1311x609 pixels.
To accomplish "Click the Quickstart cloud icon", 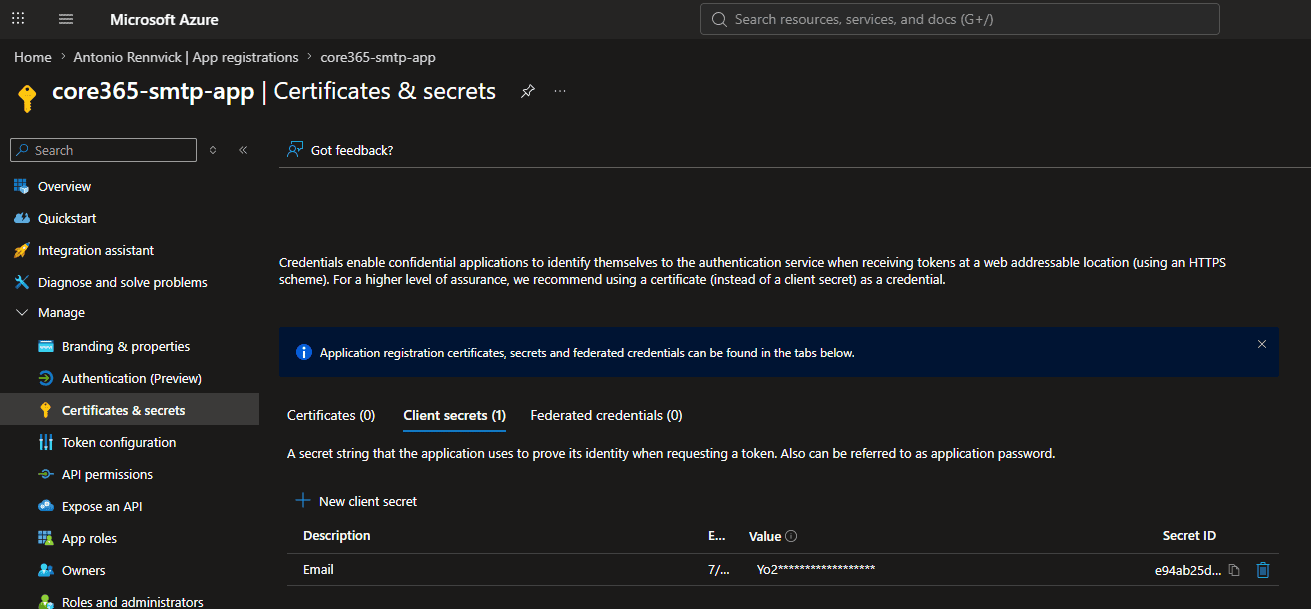I will click(21, 218).
